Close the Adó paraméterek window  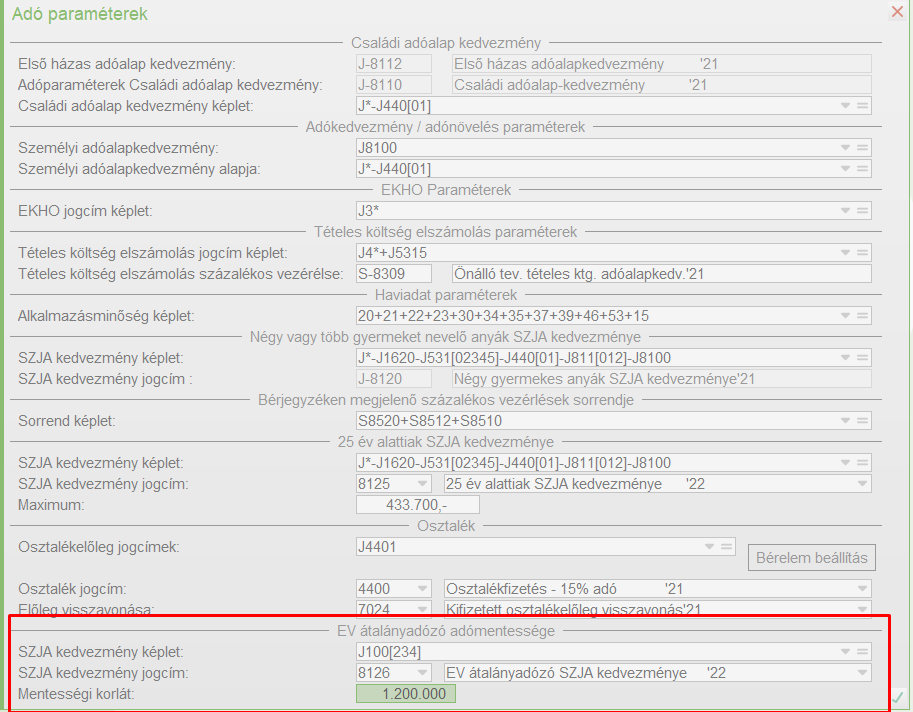[897, 12]
